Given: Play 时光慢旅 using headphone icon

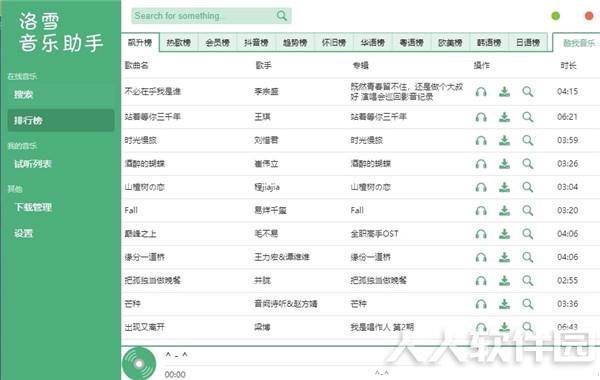Looking at the screenshot, I should click(x=481, y=140).
